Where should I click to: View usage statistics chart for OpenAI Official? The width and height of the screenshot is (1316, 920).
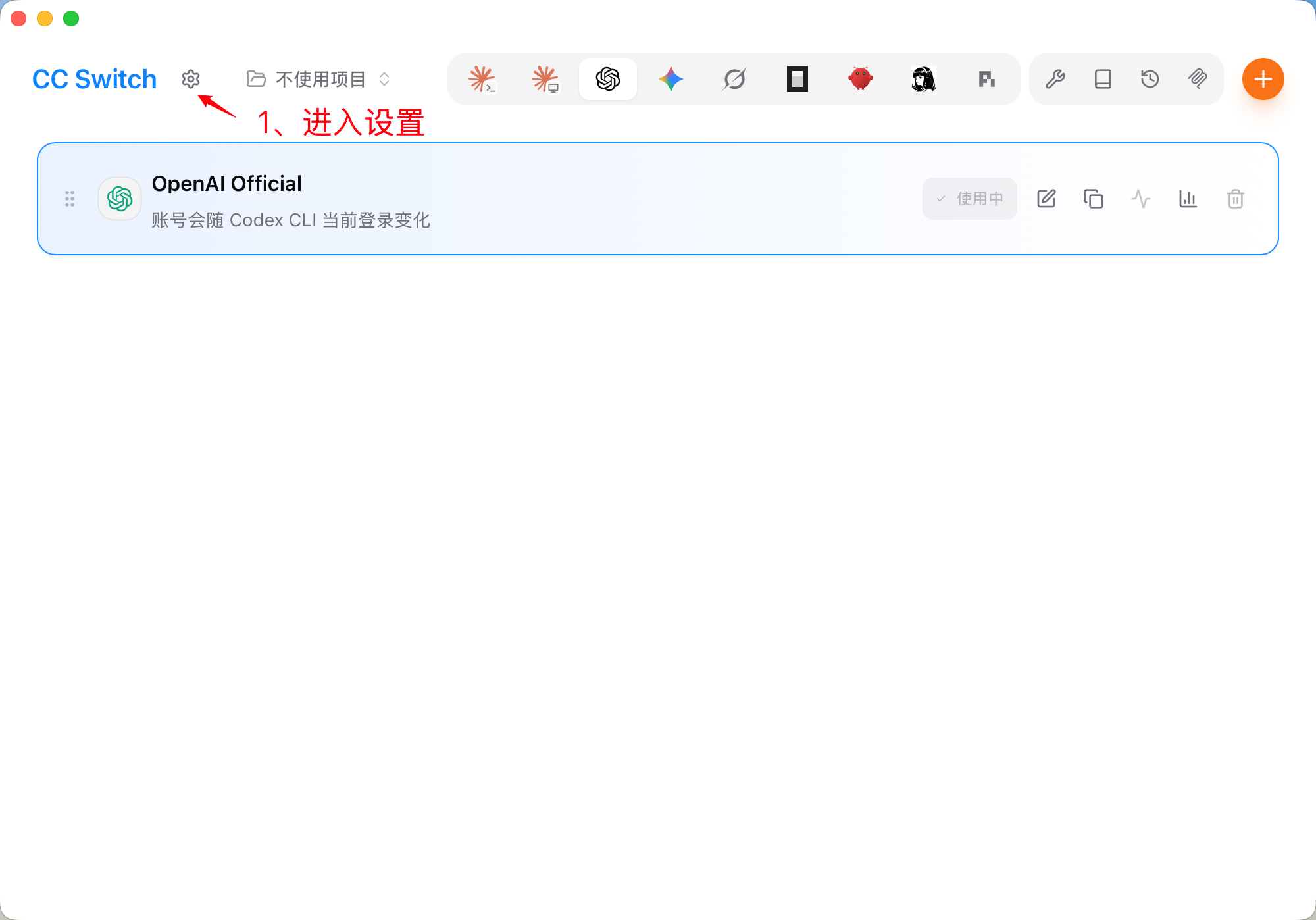coord(1188,199)
